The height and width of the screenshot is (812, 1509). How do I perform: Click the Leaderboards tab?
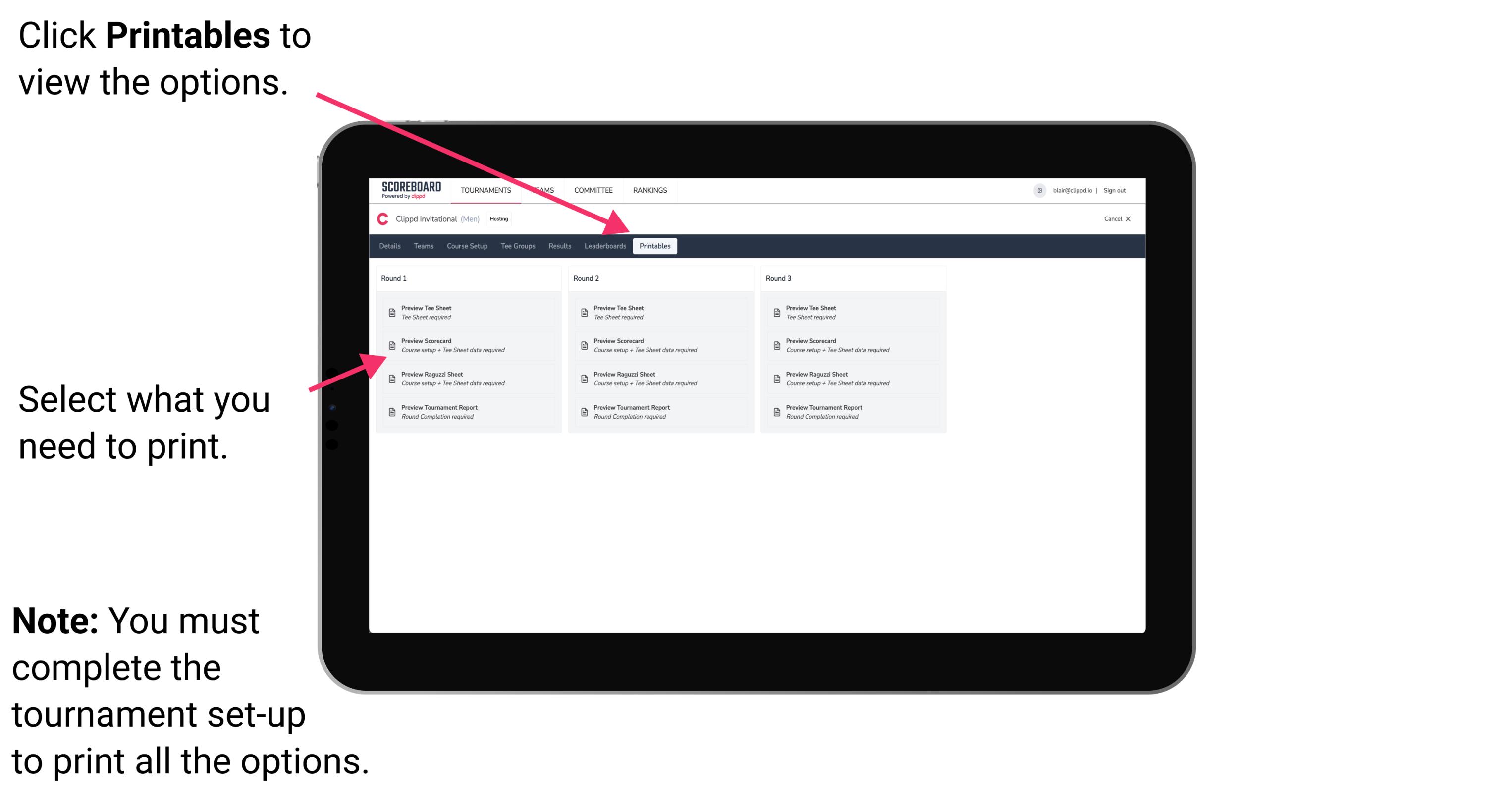[x=604, y=246]
